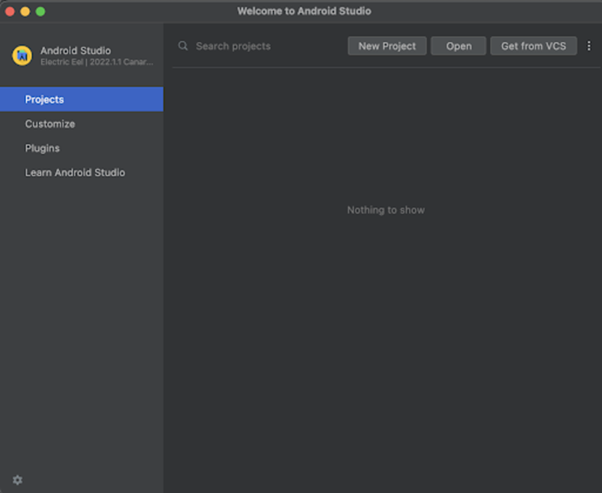Open the settings gear options menu
Viewport: 602px width, 493px height.
coord(17,480)
